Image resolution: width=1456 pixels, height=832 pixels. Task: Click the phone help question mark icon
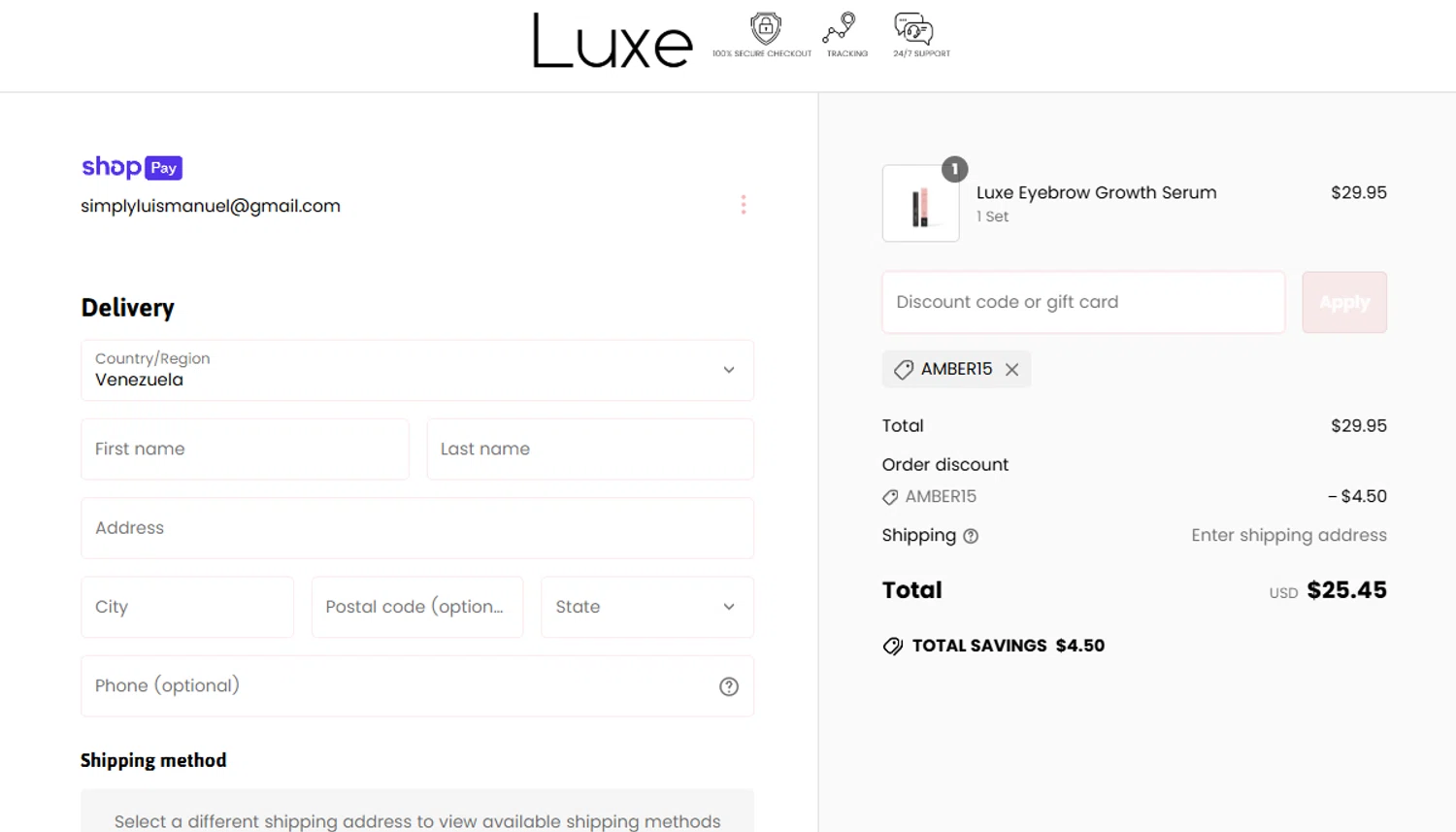pyautogui.click(x=729, y=686)
